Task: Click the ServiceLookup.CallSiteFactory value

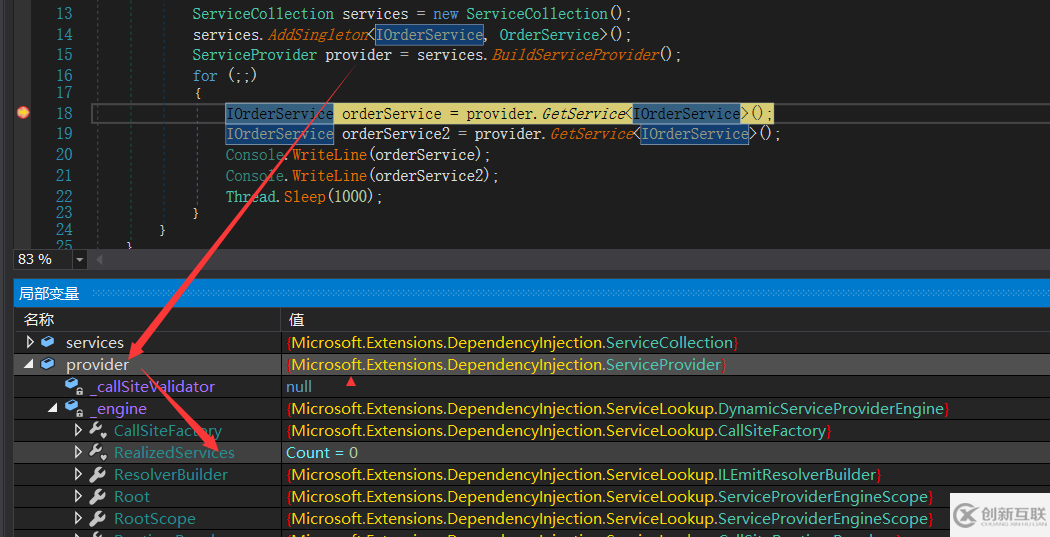Action: [558, 431]
